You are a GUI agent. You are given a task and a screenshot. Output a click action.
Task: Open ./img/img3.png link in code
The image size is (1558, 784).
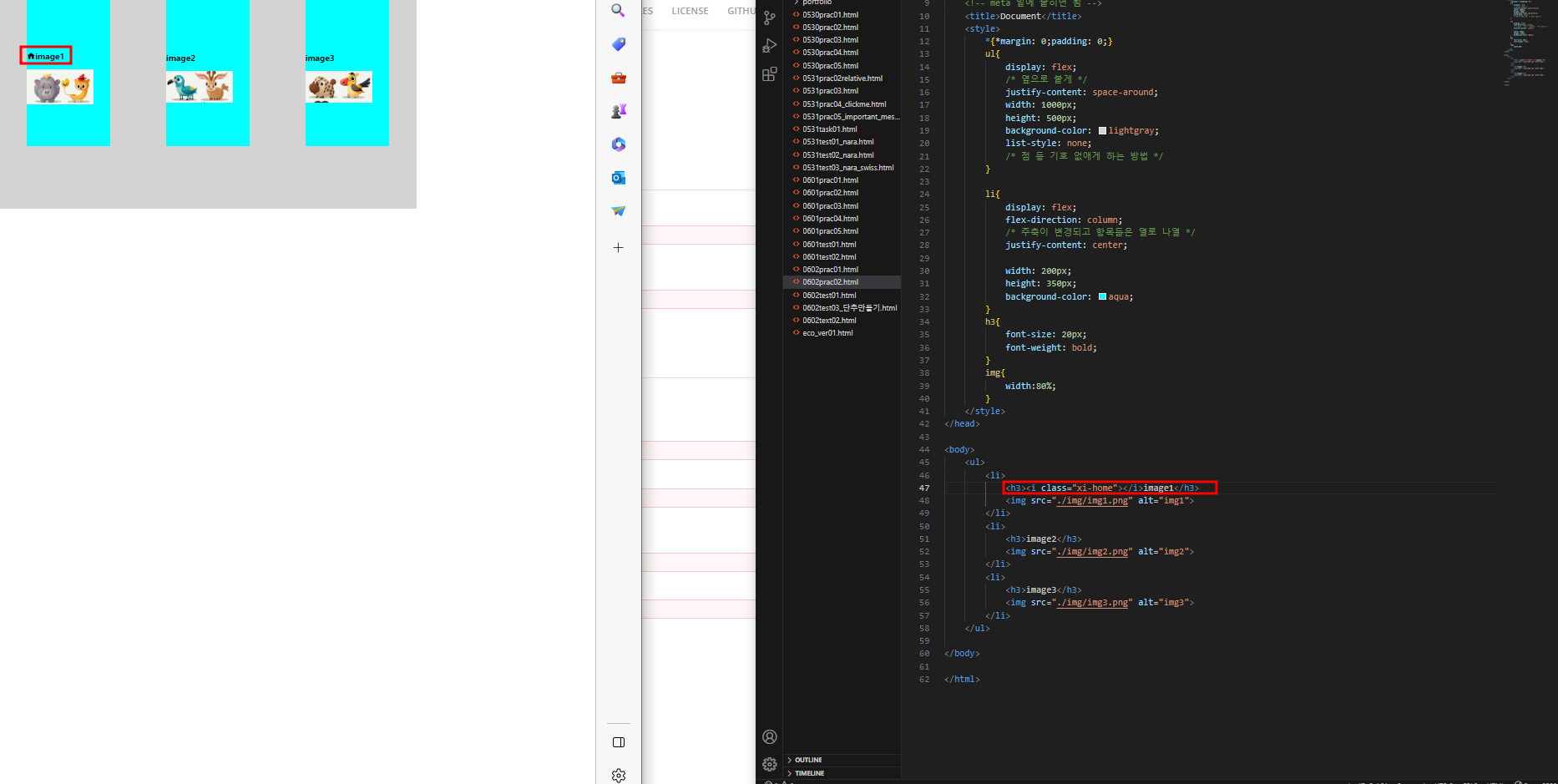coord(1093,603)
